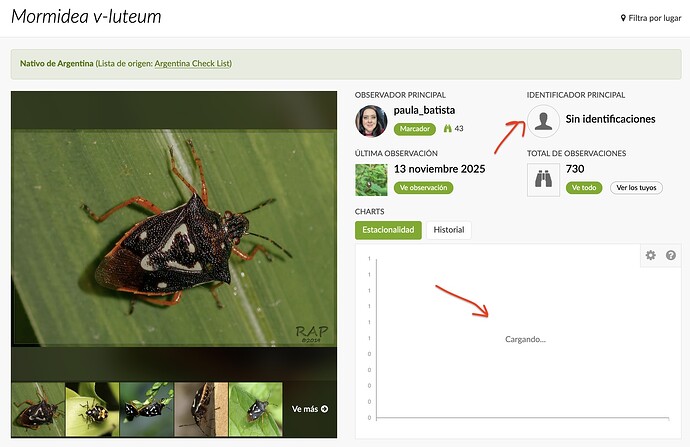Viewport: 690px width, 447px height.
Task: Click the small binoculars icon next to 43
Action: click(x=448, y=128)
